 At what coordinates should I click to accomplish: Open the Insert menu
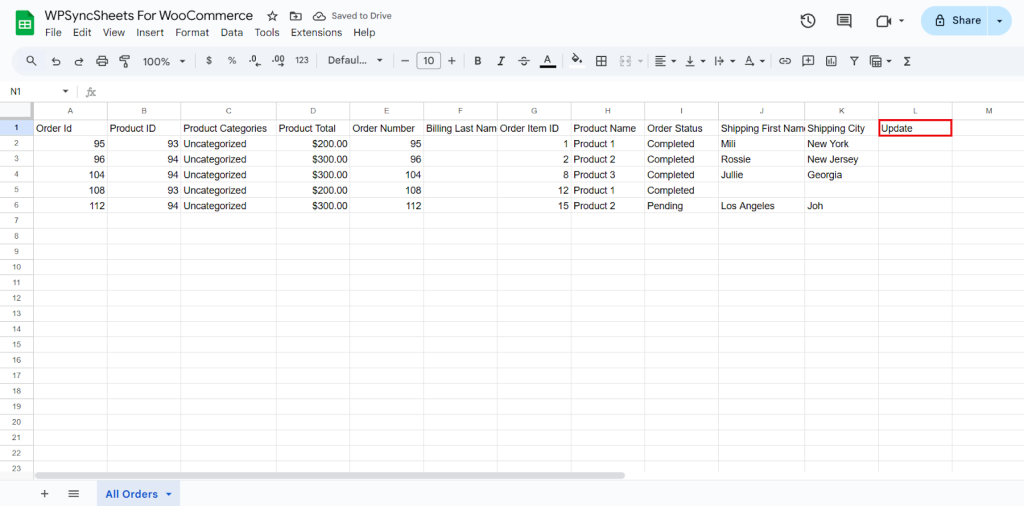coord(150,32)
